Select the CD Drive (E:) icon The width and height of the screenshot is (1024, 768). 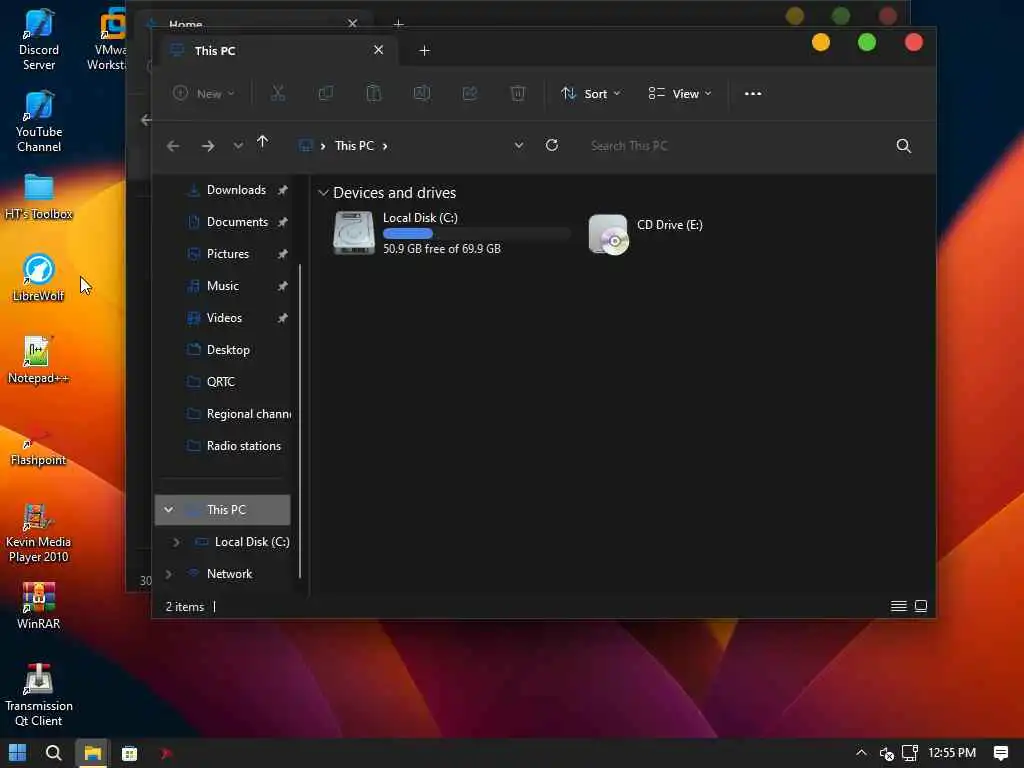tap(607, 234)
